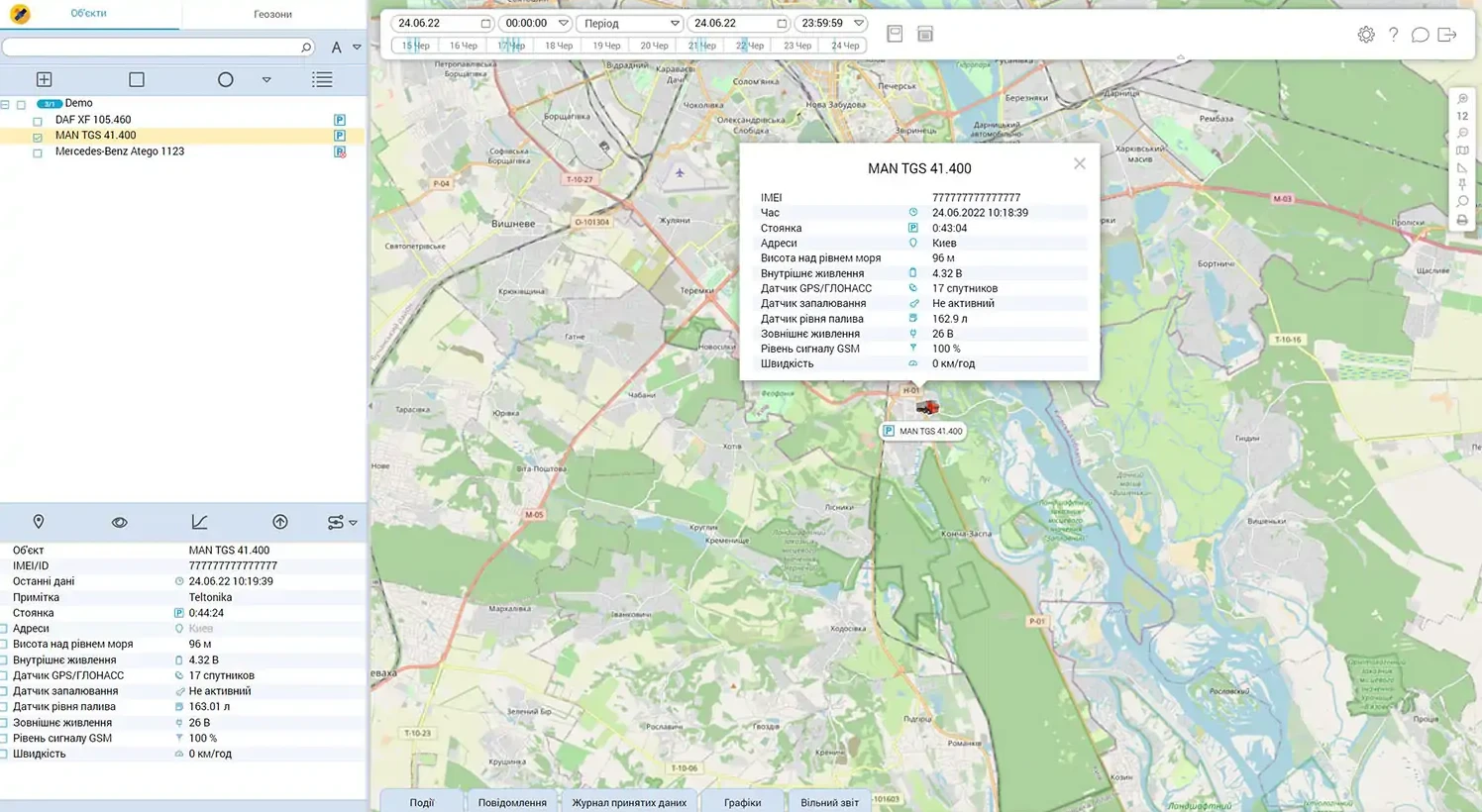Check the Mercedes-Benz Atego 1123 checkbox
1482x812 pixels.
[38, 152]
